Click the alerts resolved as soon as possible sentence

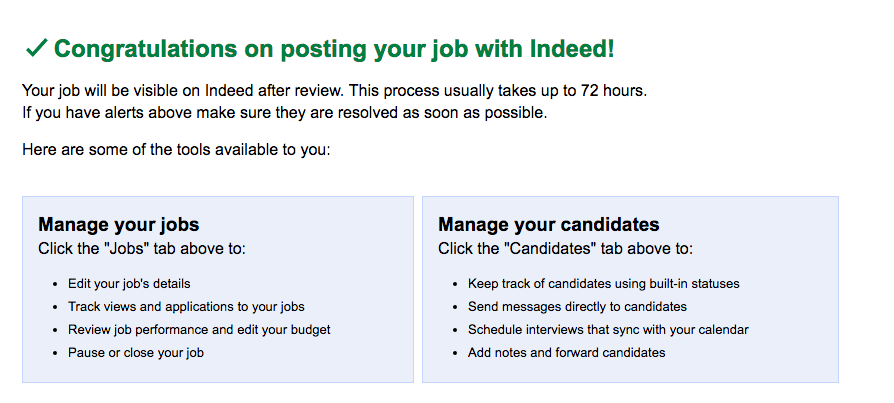[285, 113]
